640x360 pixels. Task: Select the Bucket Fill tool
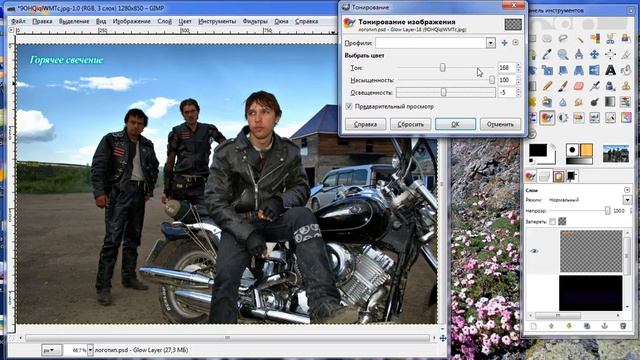tap(626, 70)
